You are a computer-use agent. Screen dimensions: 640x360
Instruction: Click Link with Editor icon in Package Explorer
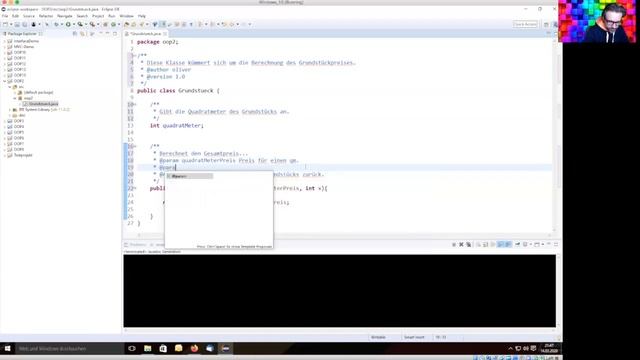(82, 34)
